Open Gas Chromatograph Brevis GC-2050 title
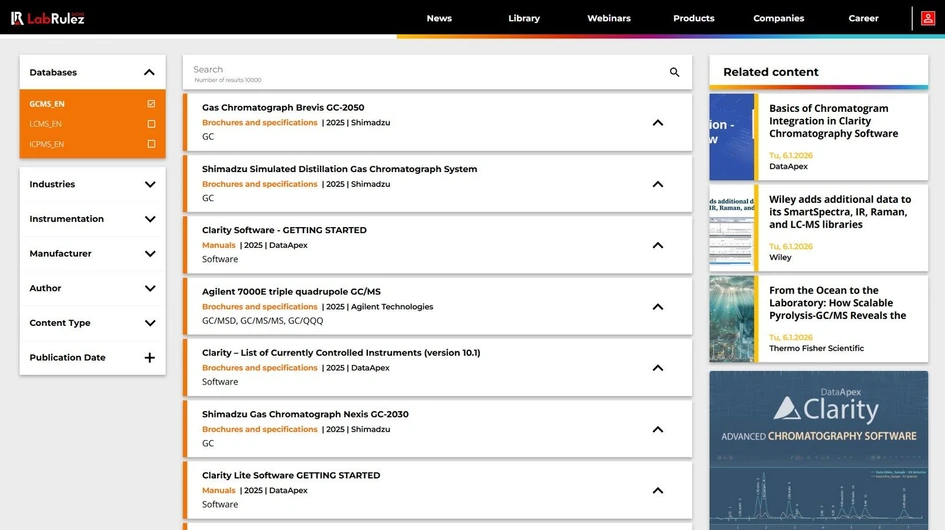The width and height of the screenshot is (945, 530). tap(283, 107)
